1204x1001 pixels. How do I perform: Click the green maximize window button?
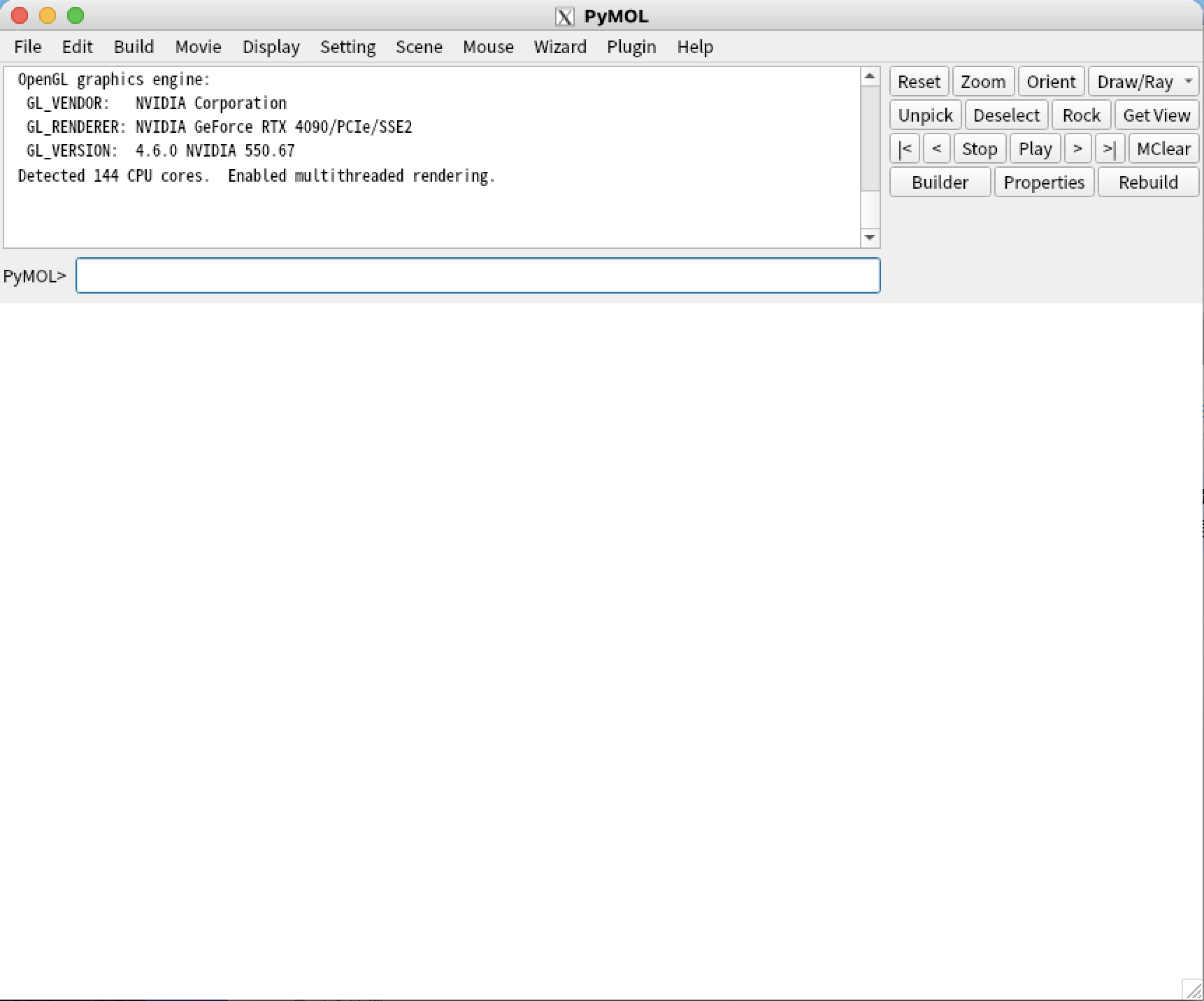click(x=76, y=15)
